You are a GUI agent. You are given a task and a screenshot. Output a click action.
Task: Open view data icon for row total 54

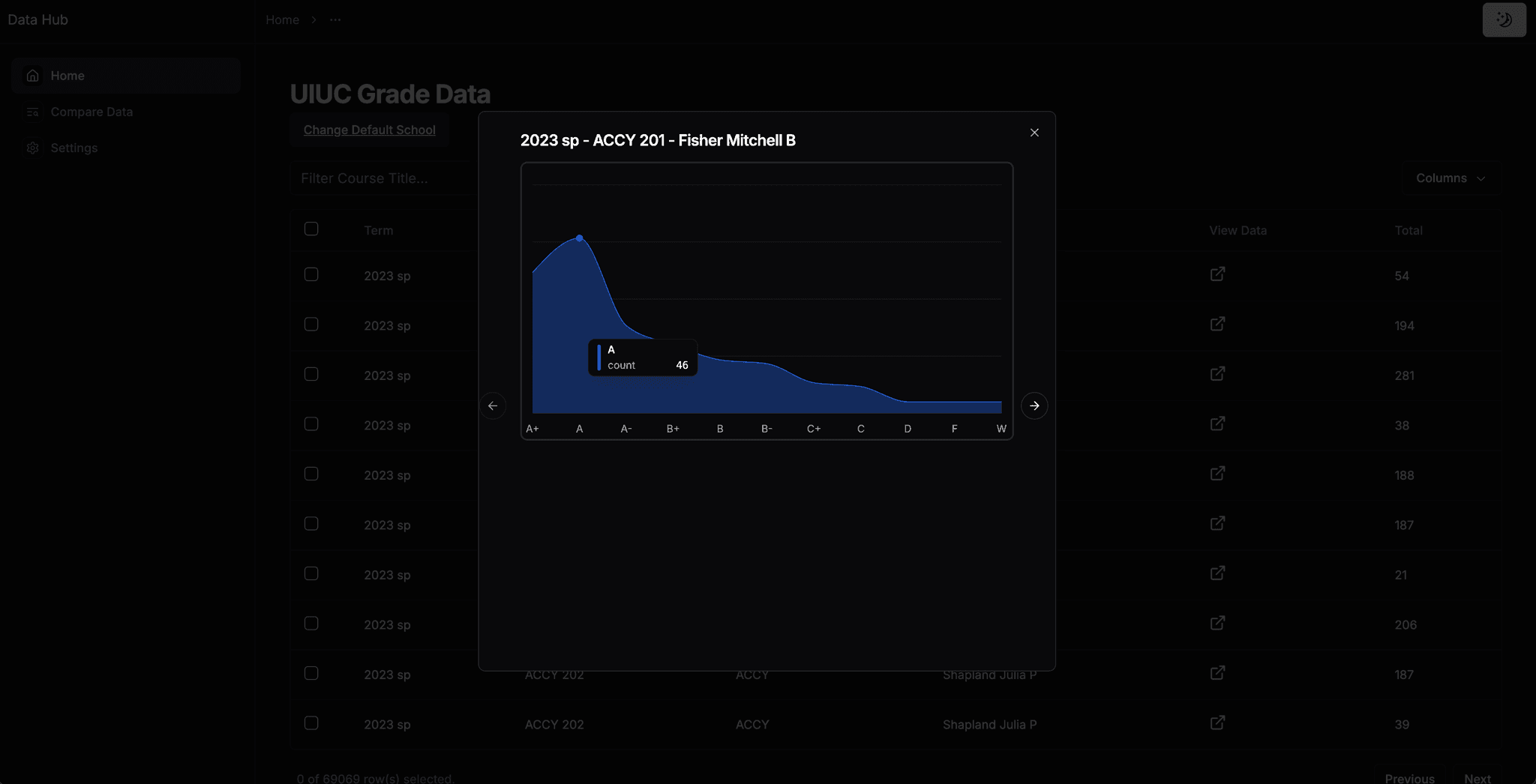[x=1218, y=274]
